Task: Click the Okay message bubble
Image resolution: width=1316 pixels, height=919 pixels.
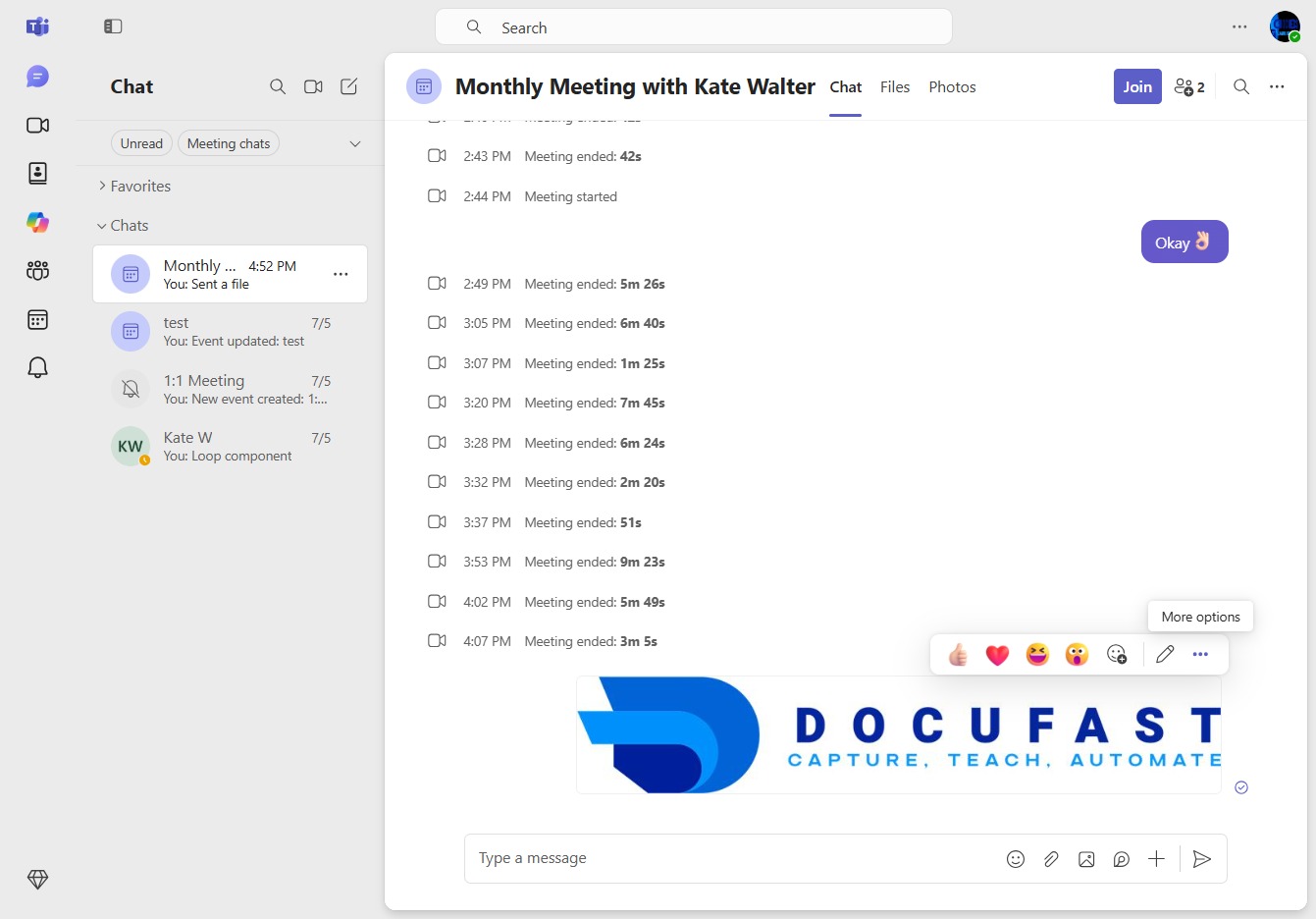Action: [1184, 242]
